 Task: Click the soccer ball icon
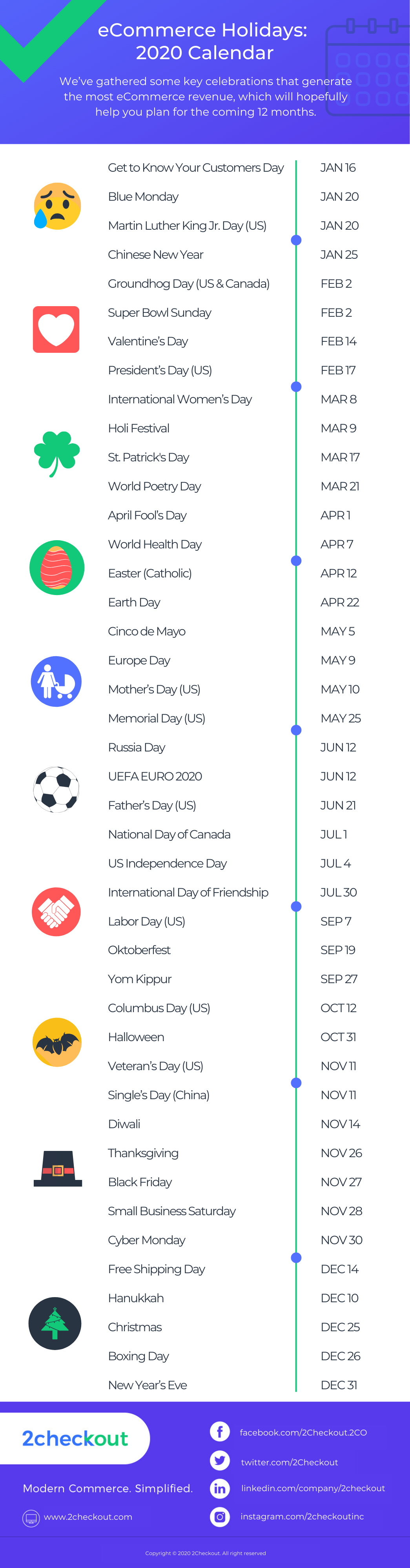56,789
